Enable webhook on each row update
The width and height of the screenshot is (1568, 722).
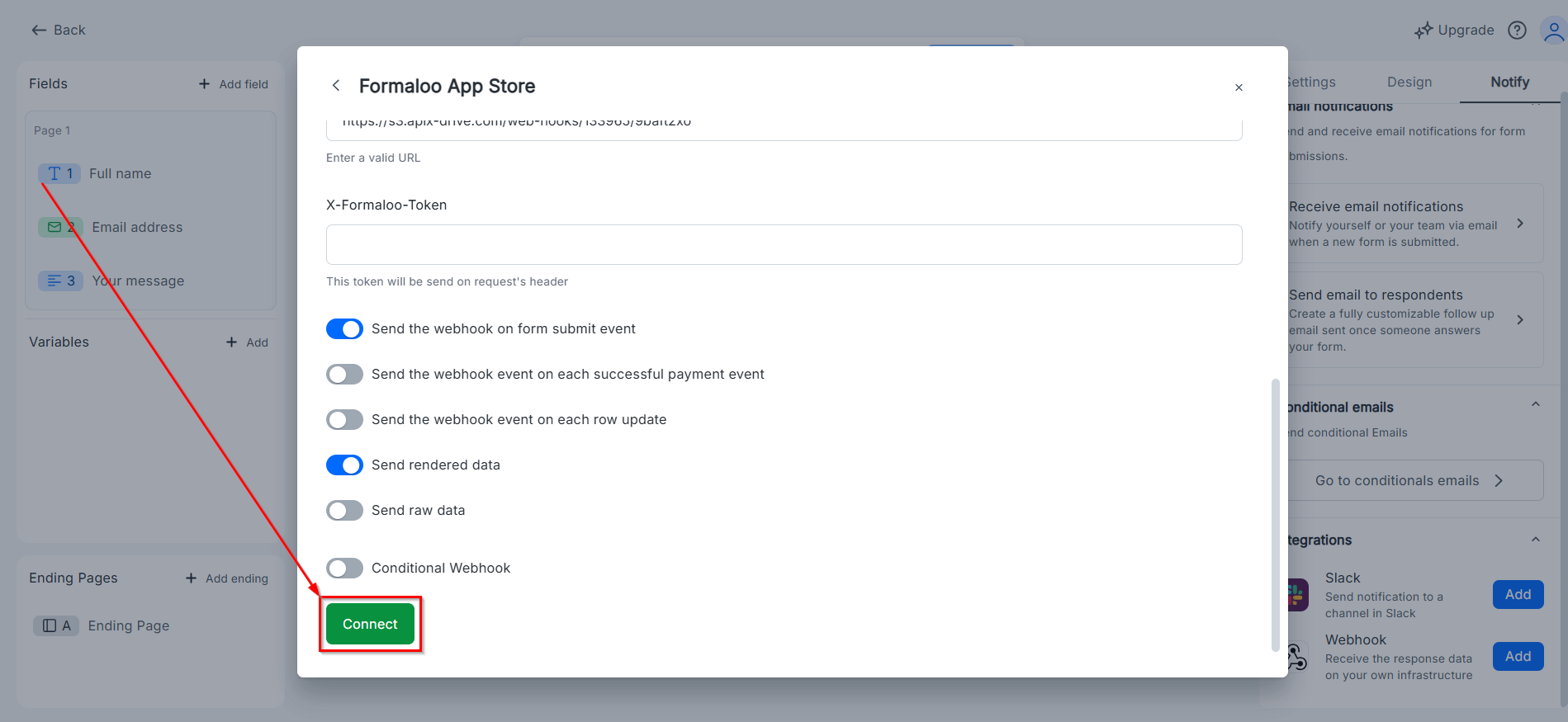pyautogui.click(x=344, y=420)
